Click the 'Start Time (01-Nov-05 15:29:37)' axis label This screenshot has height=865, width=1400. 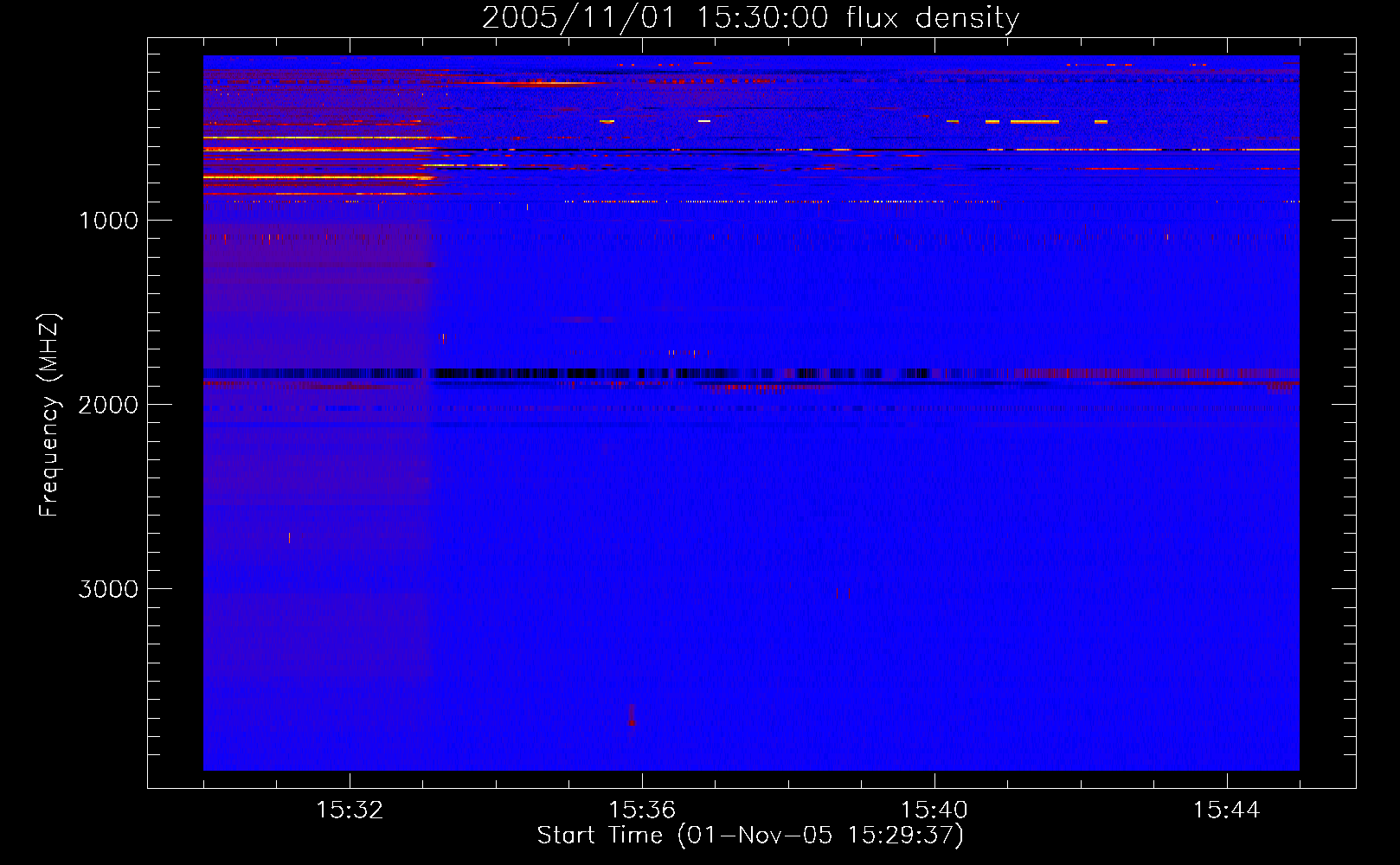(x=750, y=836)
